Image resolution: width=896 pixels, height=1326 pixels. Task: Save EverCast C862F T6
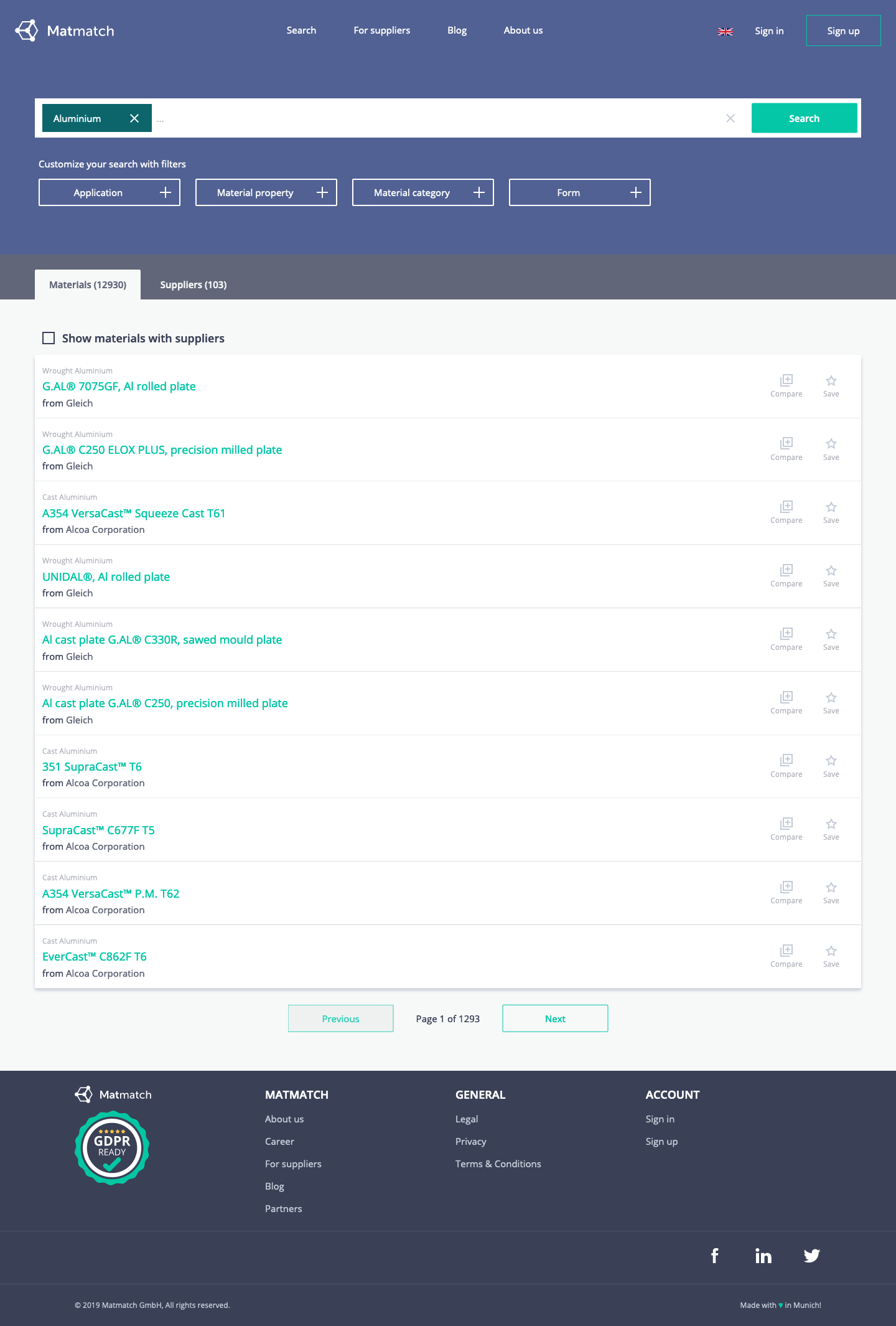click(x=831, y=956)
